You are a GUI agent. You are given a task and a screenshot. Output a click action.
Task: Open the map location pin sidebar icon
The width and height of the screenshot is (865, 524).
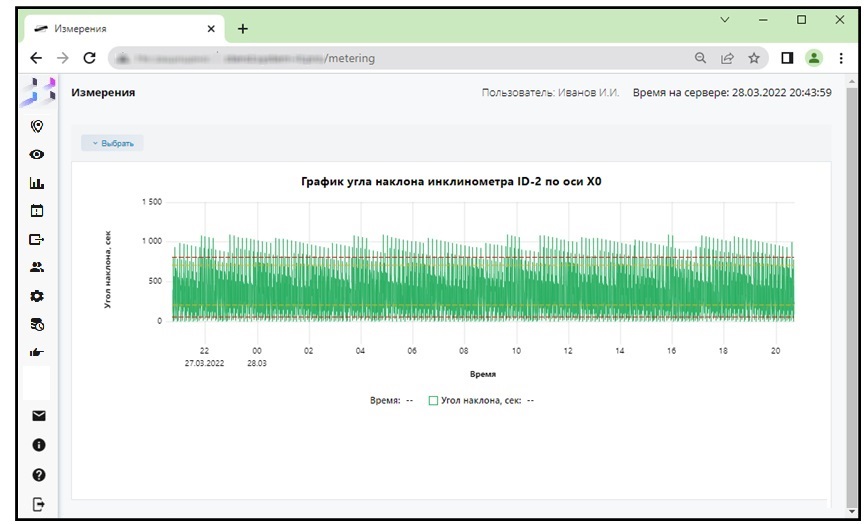point(38,126)
